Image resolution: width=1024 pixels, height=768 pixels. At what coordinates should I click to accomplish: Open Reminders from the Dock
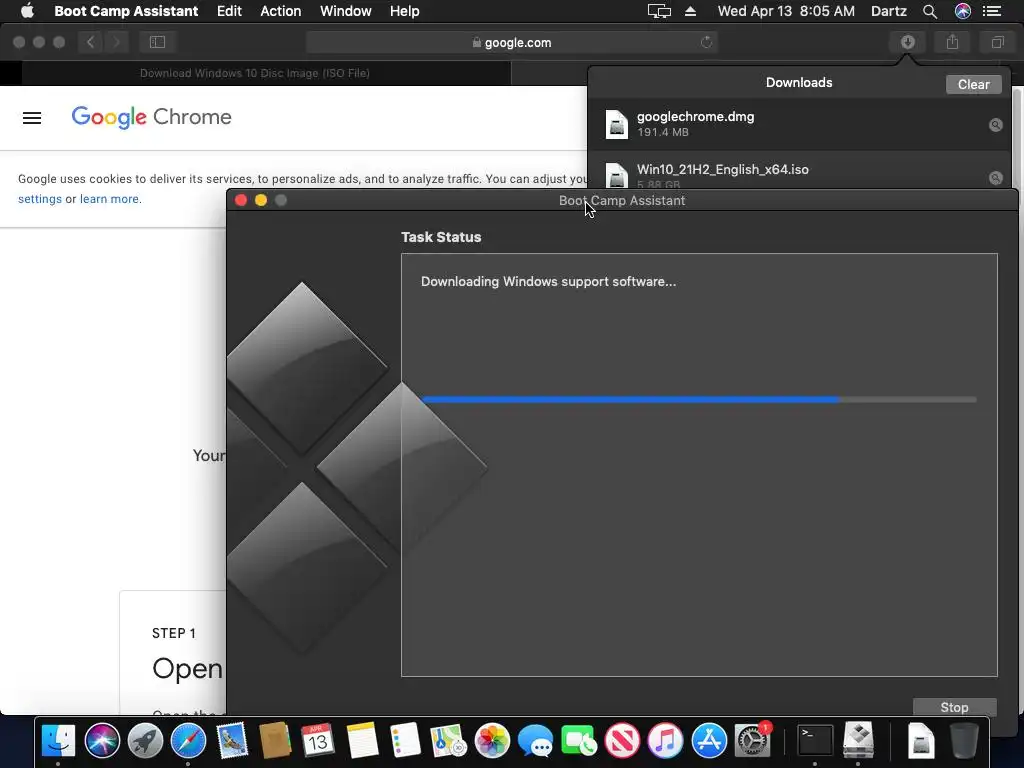(405, 741)
